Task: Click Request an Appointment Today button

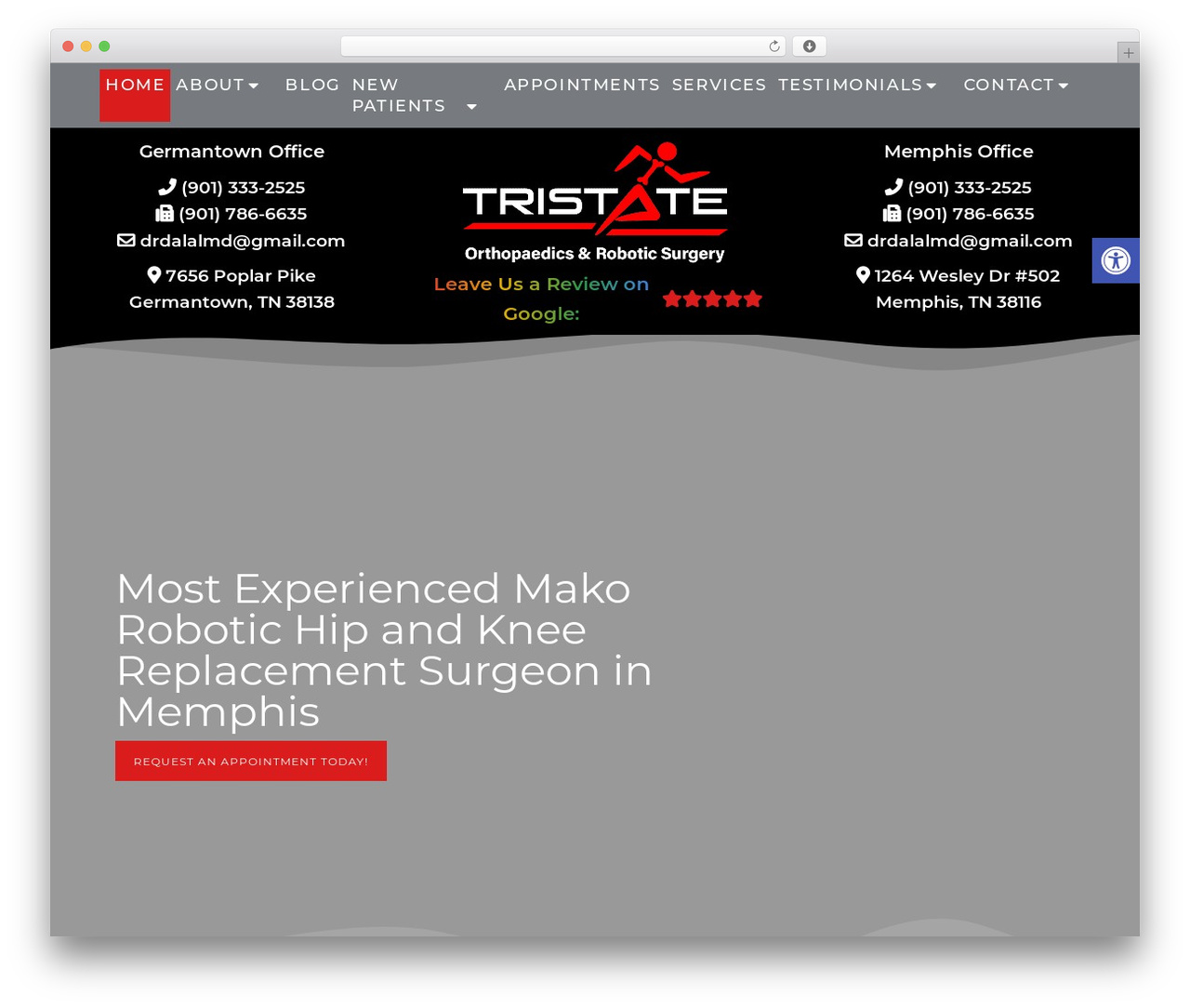Action: click(251, 761)
